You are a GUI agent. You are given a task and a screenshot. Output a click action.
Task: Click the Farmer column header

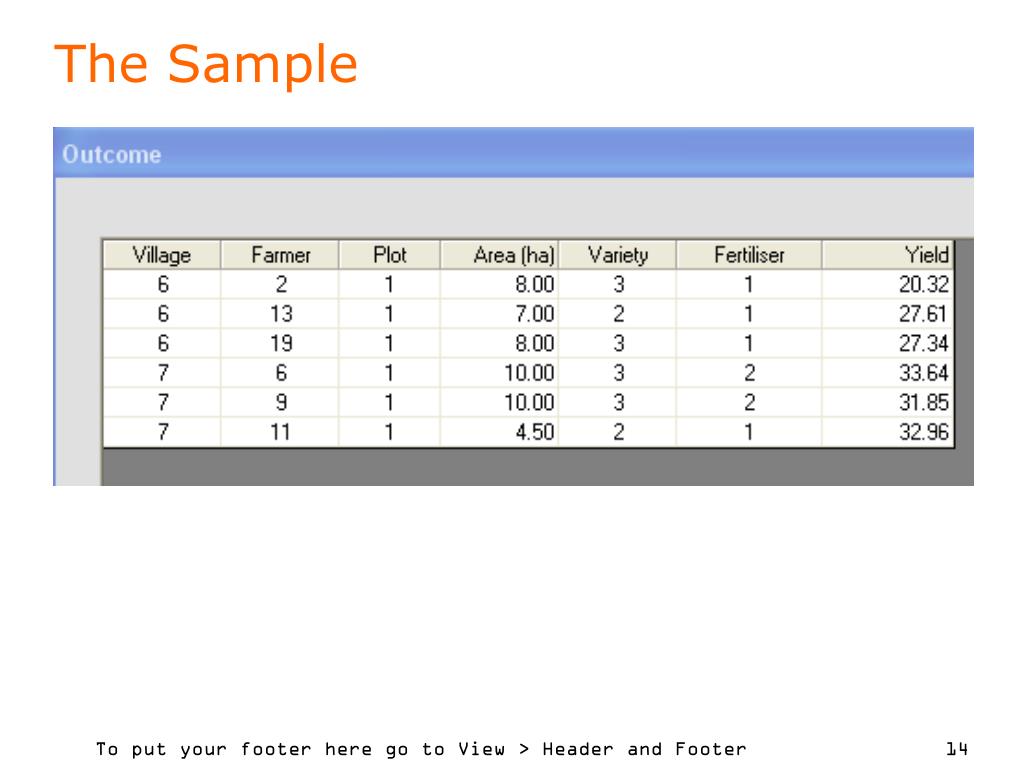pos(280,255)
